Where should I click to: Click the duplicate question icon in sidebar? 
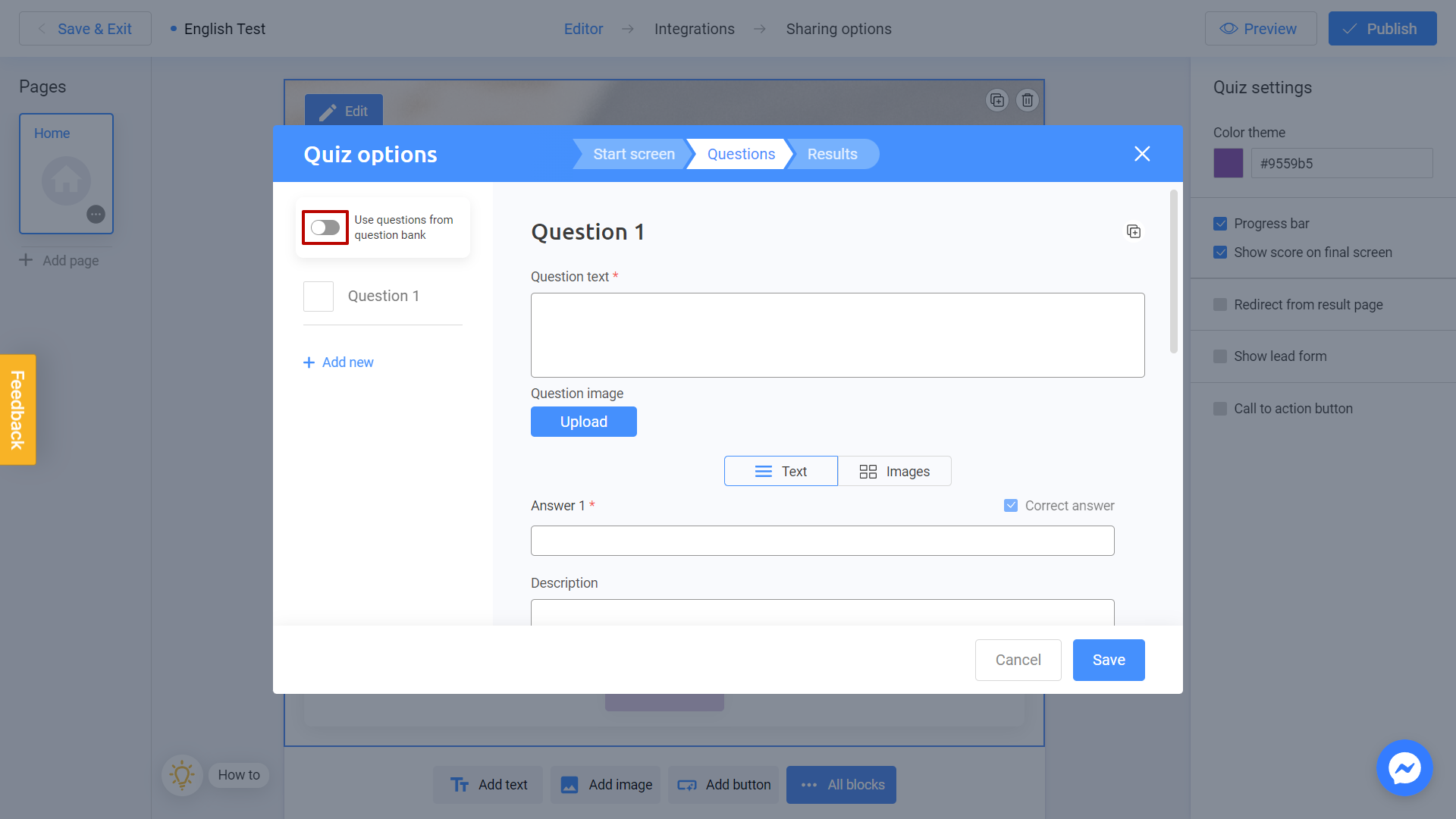coord(1134,231)
